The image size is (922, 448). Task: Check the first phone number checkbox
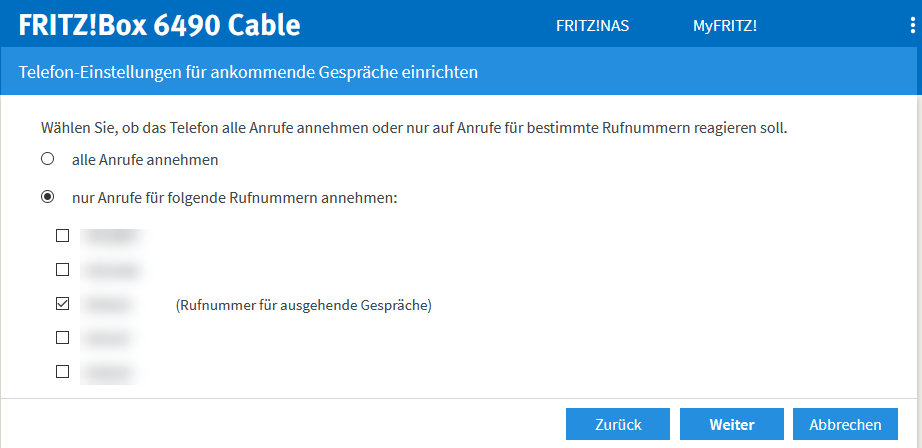click(x=62, y=236)
